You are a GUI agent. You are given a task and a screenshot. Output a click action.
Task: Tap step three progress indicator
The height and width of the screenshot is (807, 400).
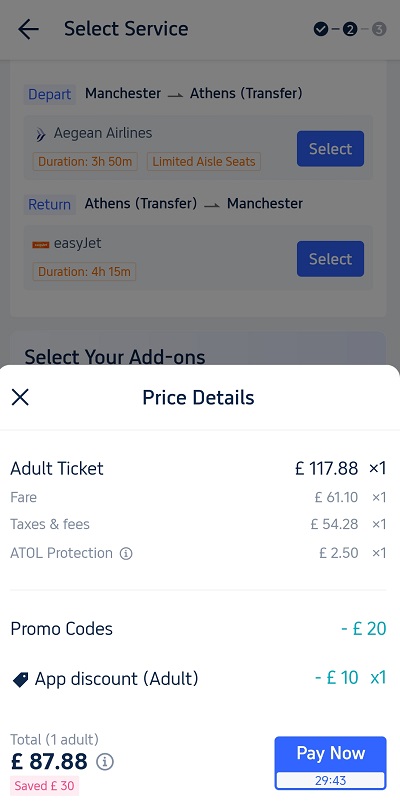click(379, 29)
